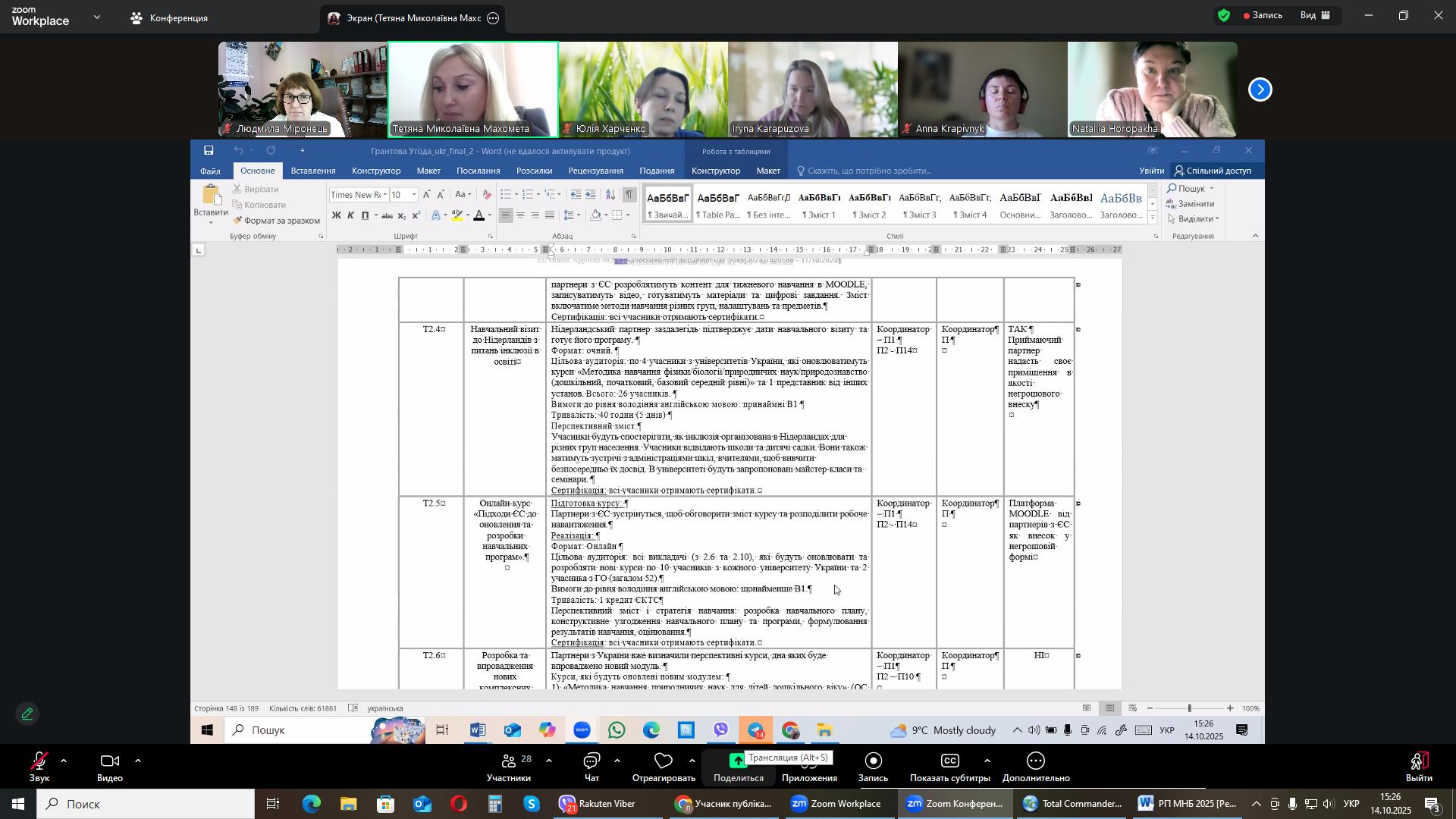Open the Participants list
The image size is (1456, 819).
(x=509, y=761)
